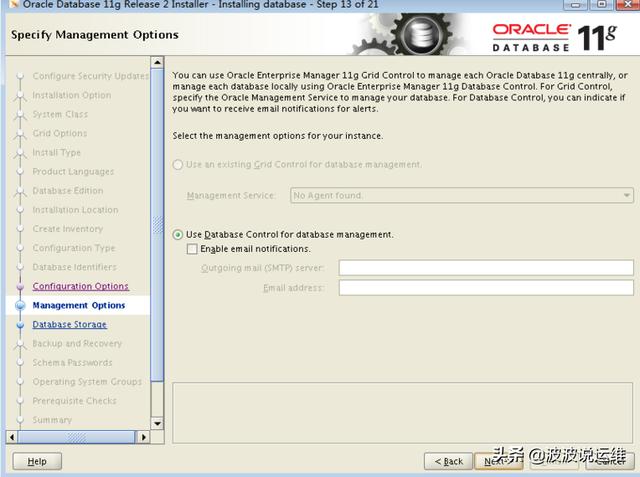This screenshot has width=640, height=477.
Task: Click the Grid Options step
Action: point(60,133)
